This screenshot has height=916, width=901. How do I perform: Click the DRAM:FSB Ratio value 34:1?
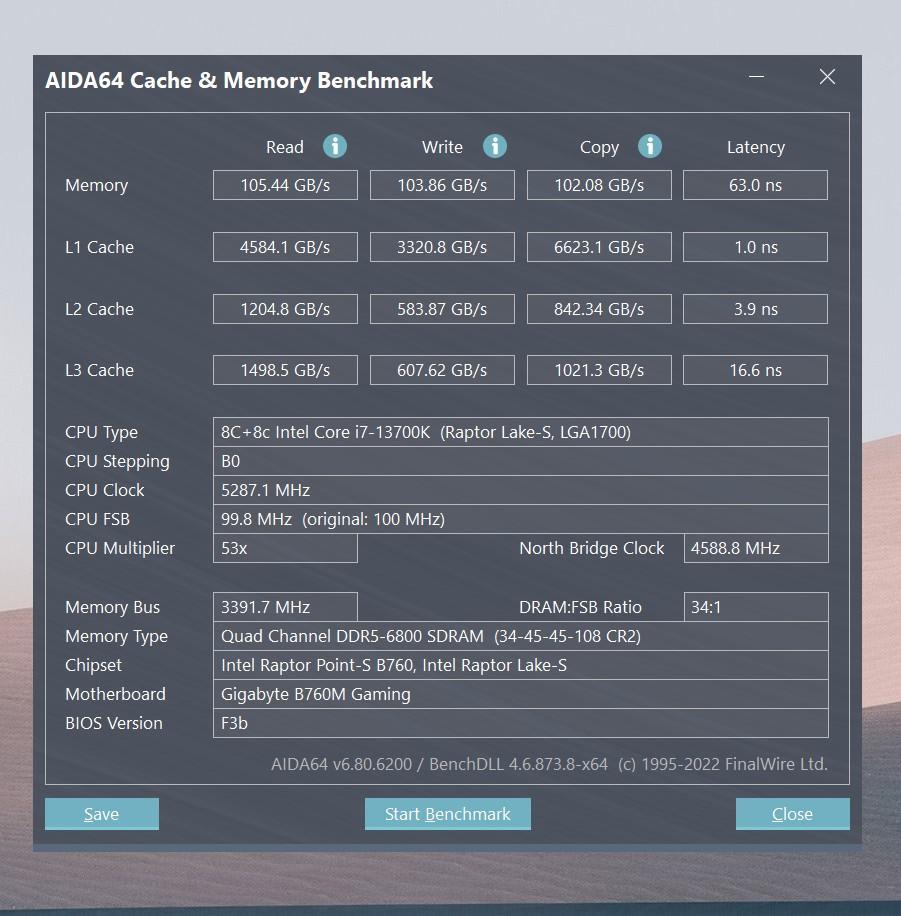756,607
